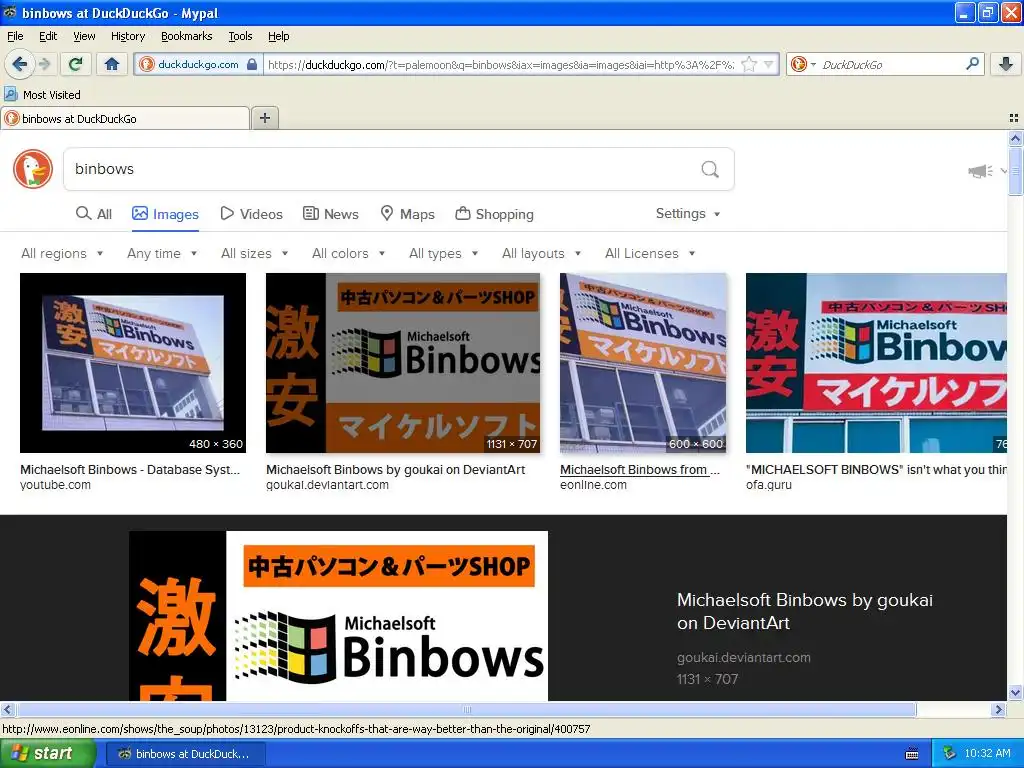The image size is (1024, 768).
Task: Reload the page with refresh icon
Action: tap(76, 64)
